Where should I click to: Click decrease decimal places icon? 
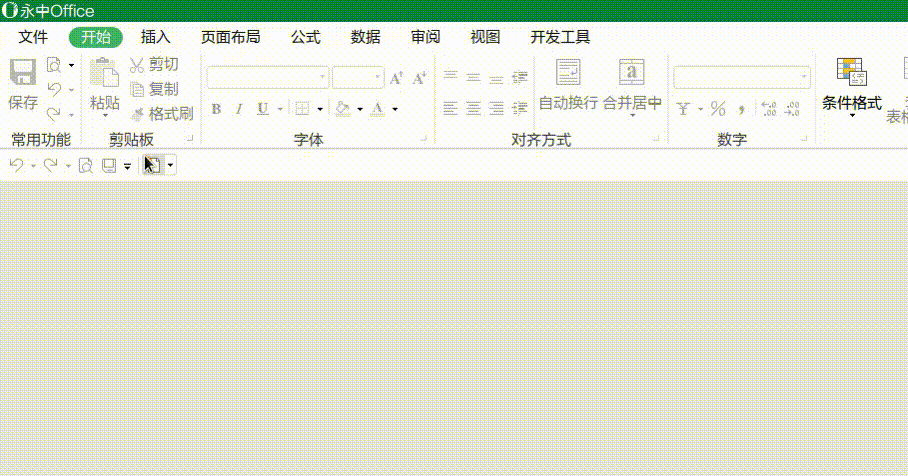click(x=792, y=109)
